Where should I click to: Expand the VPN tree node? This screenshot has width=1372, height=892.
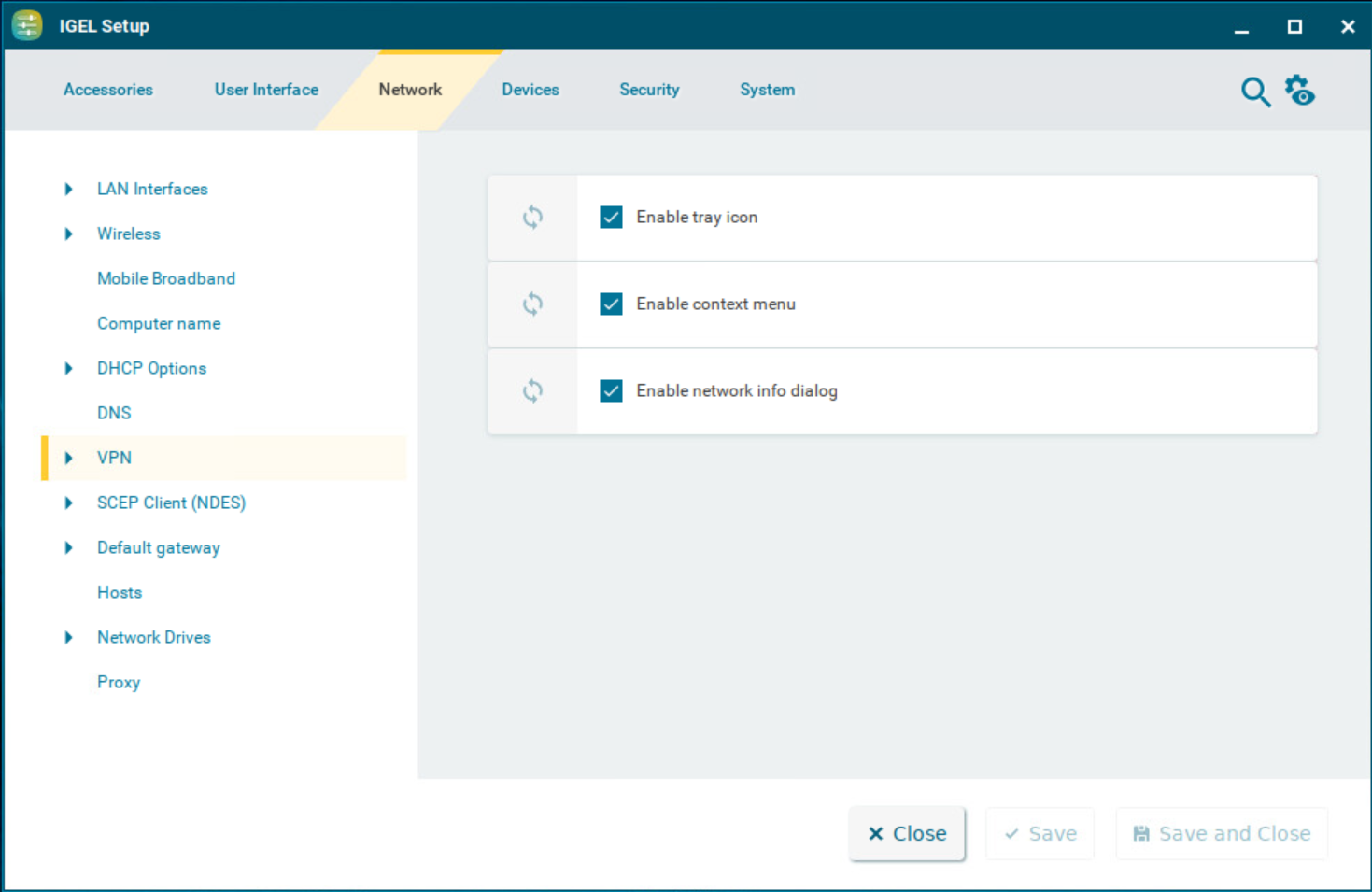coord(68,459)
